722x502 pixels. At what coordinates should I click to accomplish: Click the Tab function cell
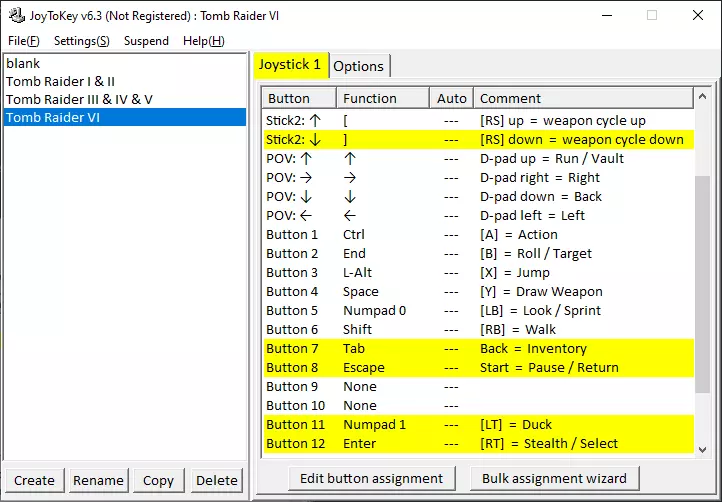tap(354, 349)
